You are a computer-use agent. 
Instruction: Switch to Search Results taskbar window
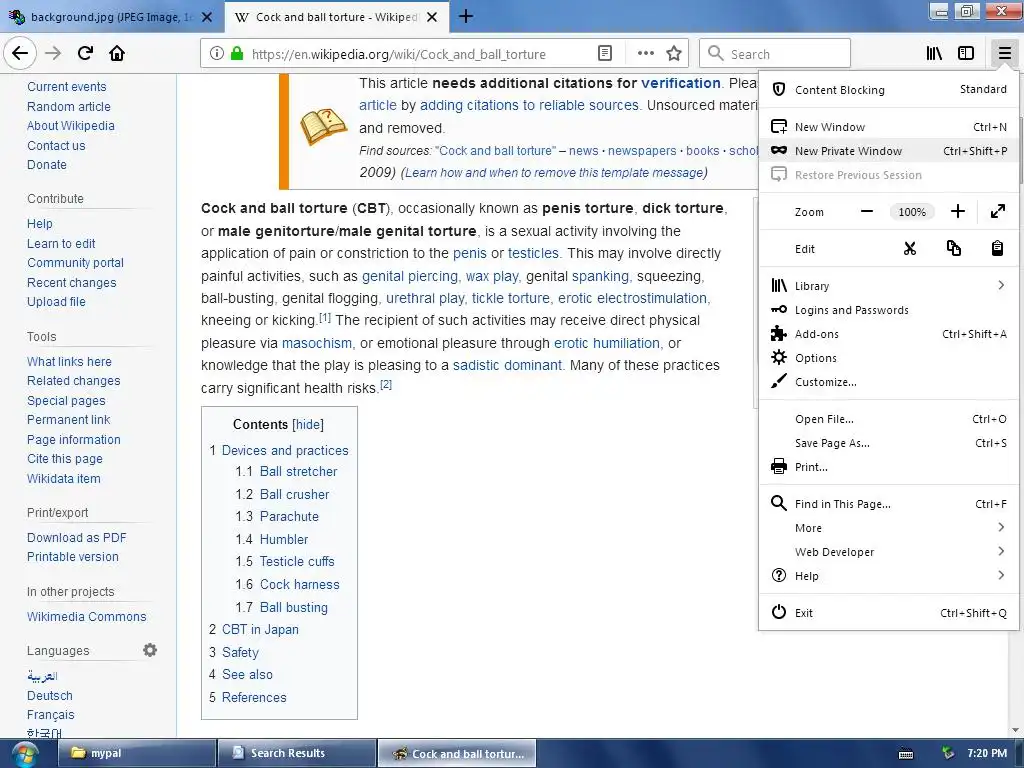296,753
